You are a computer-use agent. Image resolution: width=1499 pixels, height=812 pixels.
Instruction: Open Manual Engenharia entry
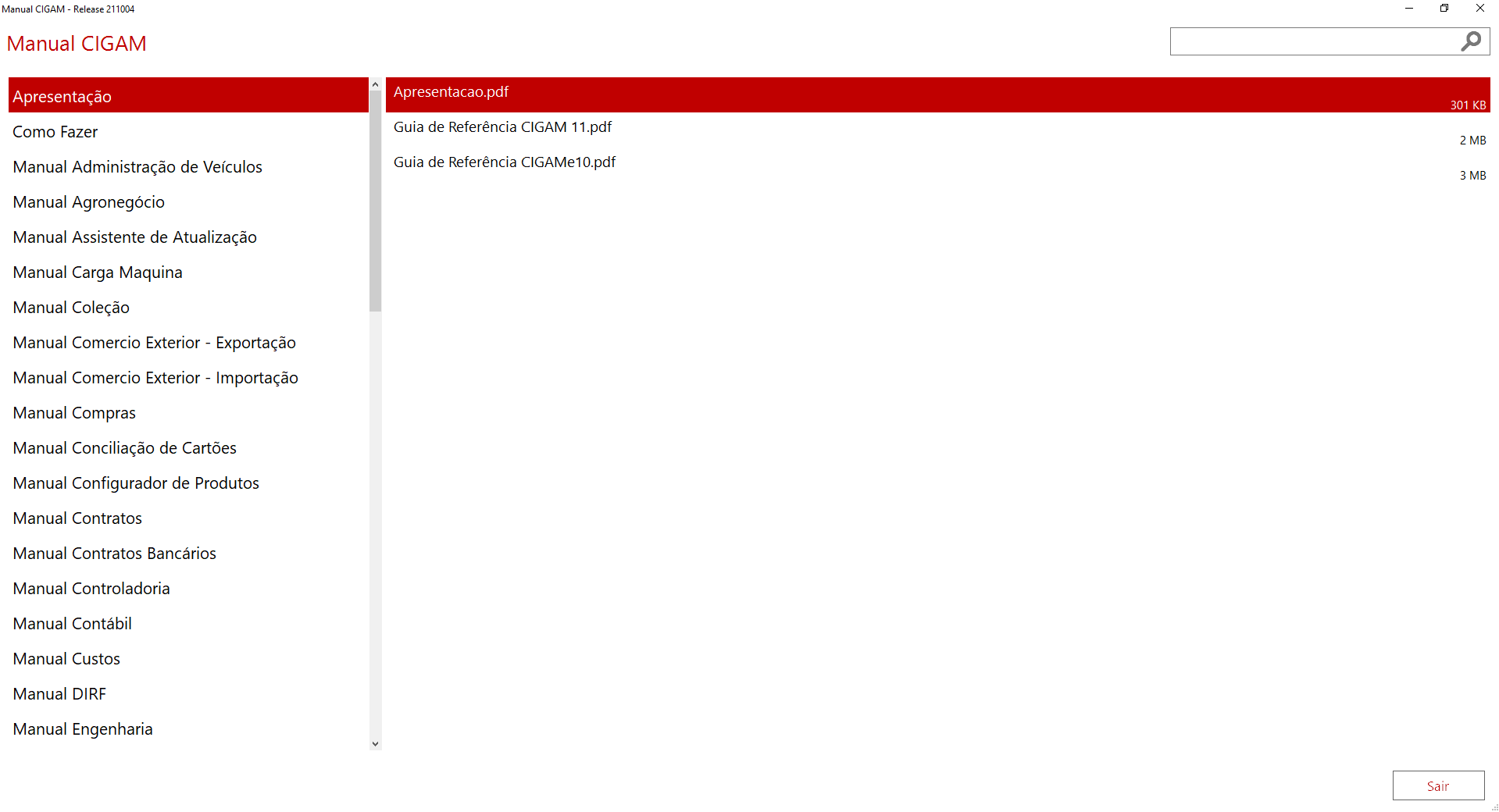click(x=188, y=728)
